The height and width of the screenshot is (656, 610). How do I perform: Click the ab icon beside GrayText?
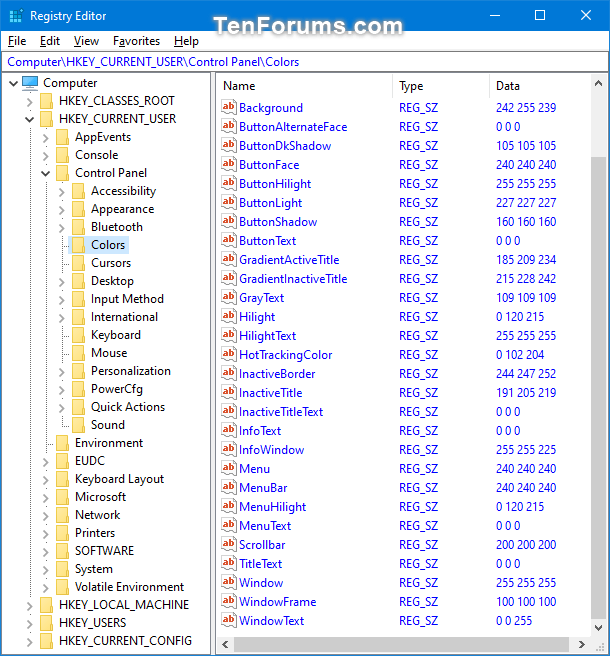pos(228,297)
